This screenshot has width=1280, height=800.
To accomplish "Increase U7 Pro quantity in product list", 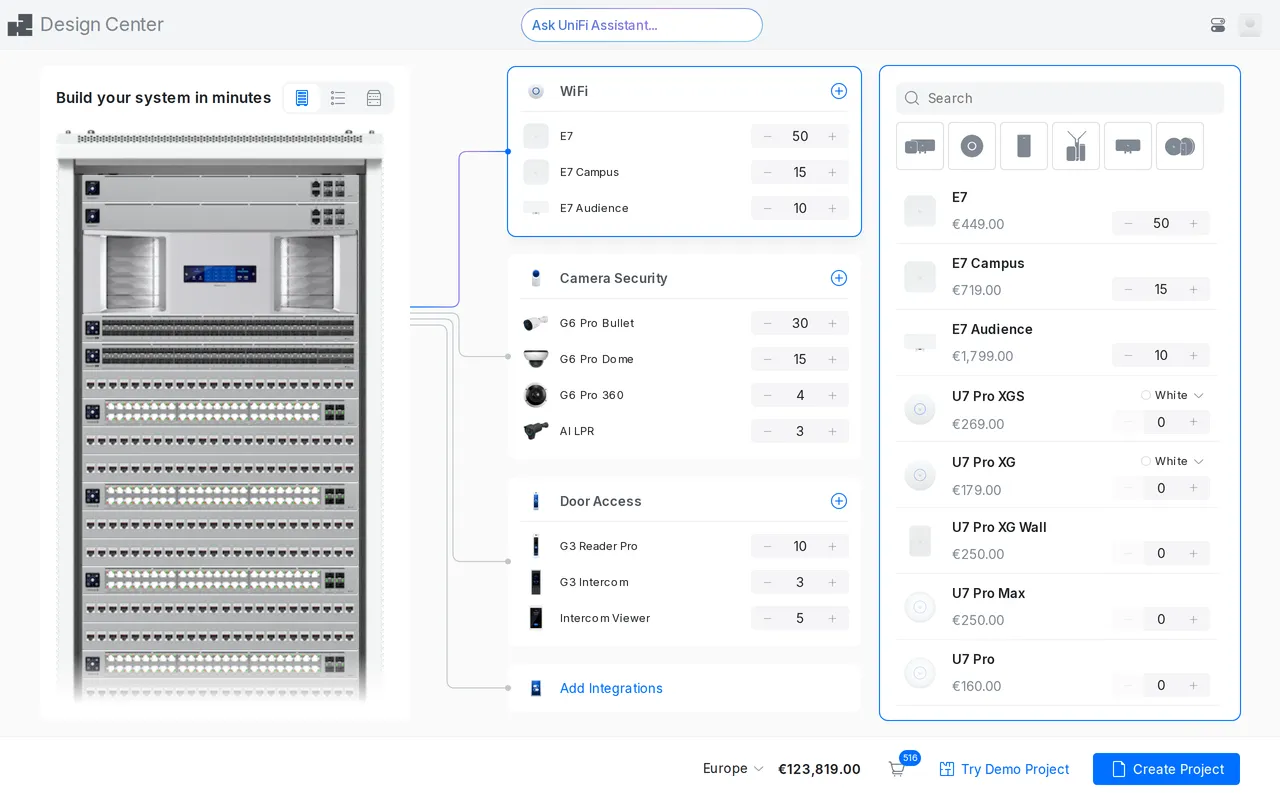I will click(x=1193, y=685).
